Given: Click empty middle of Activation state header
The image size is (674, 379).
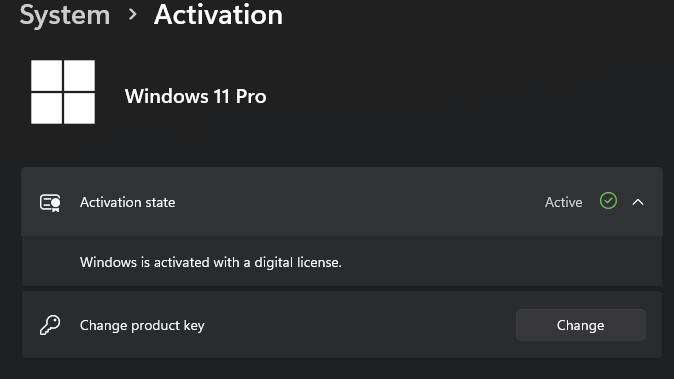Looking at the screenshot, I should click(359, 202).
